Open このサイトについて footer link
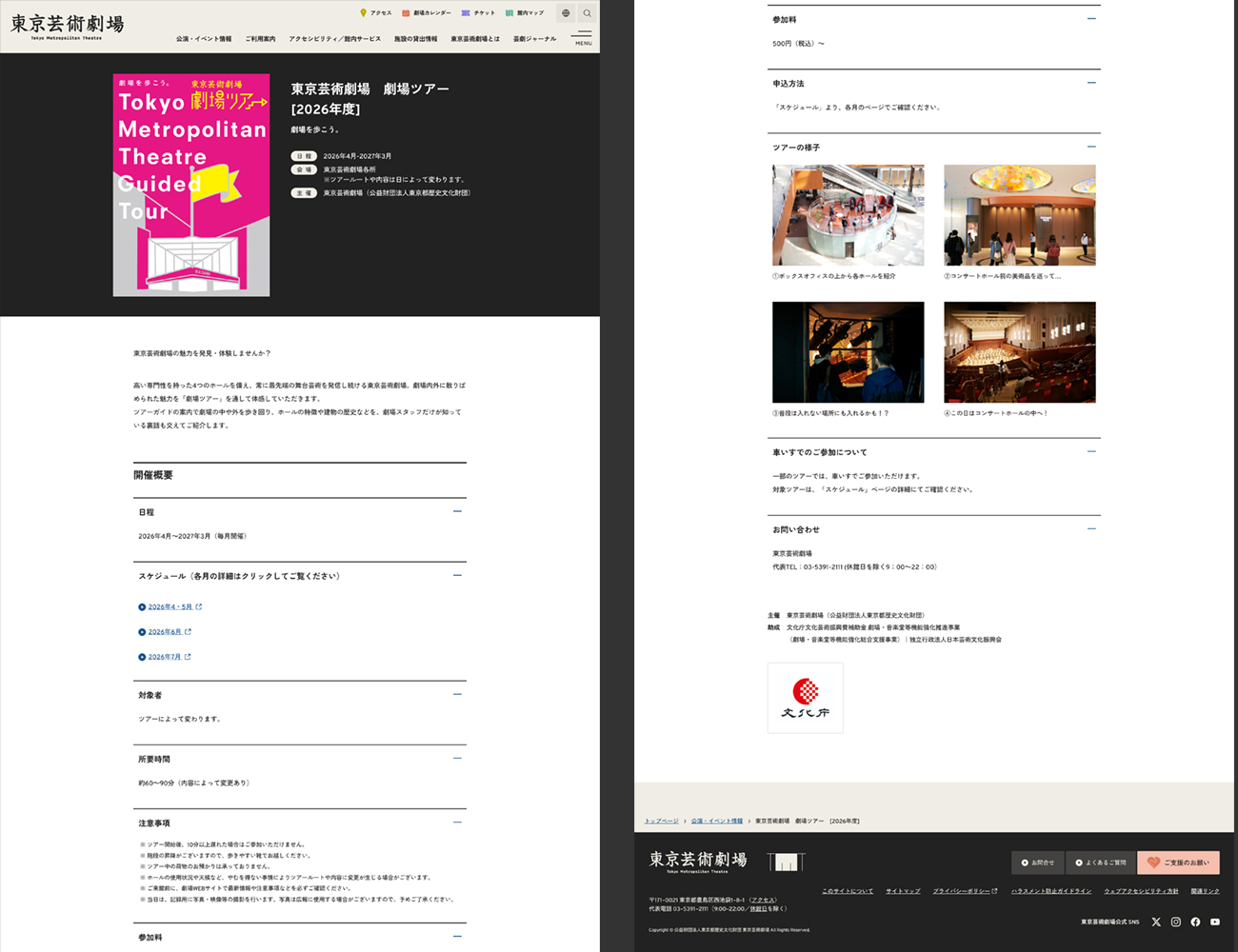The width and height of the screenshot is (1238, 952). (x=848, y=891)
